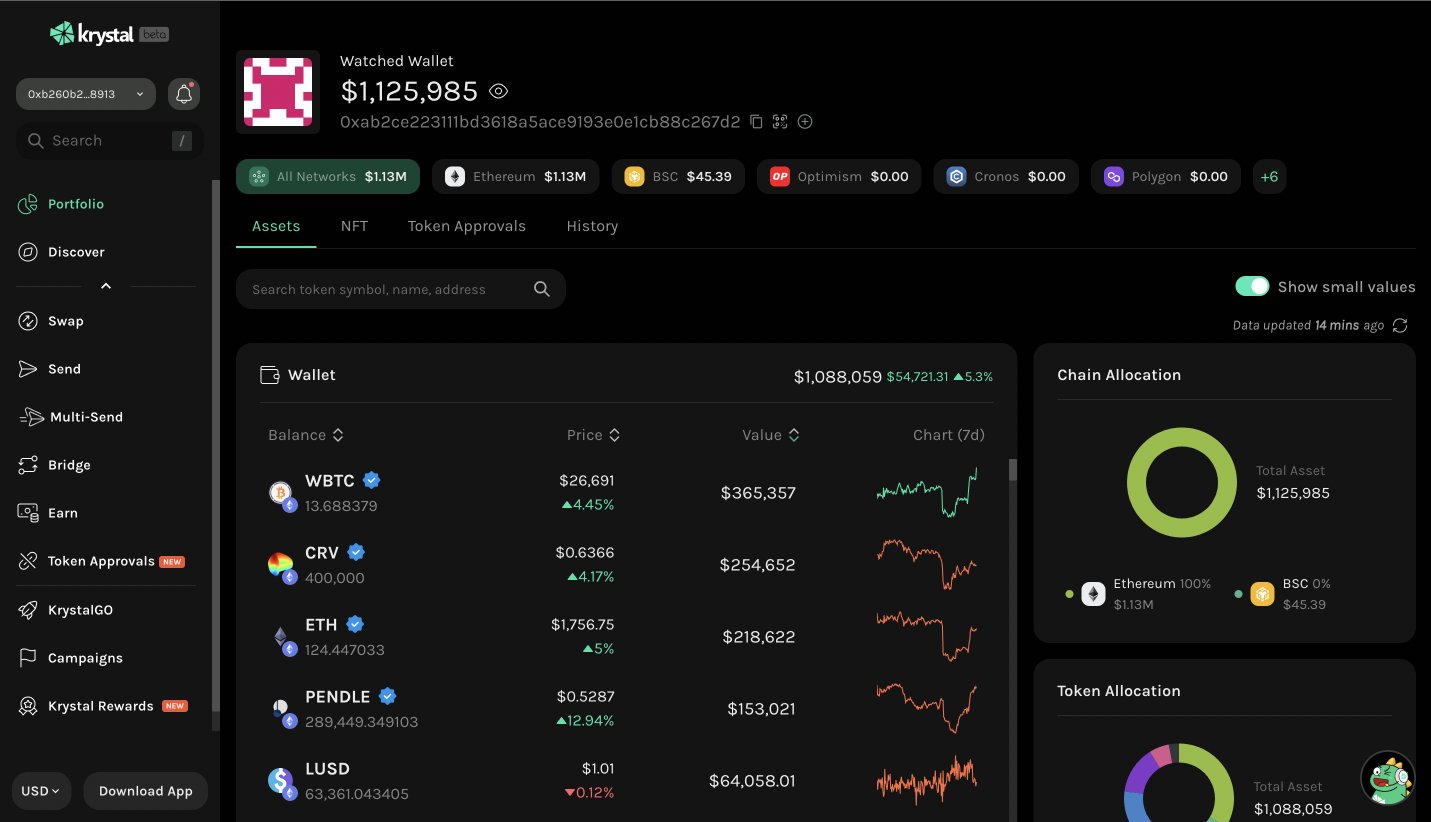The height and width of the screenshot is (822, 1431).
Task: Open Token Approvals in sidebar
Action: [102, 561]
